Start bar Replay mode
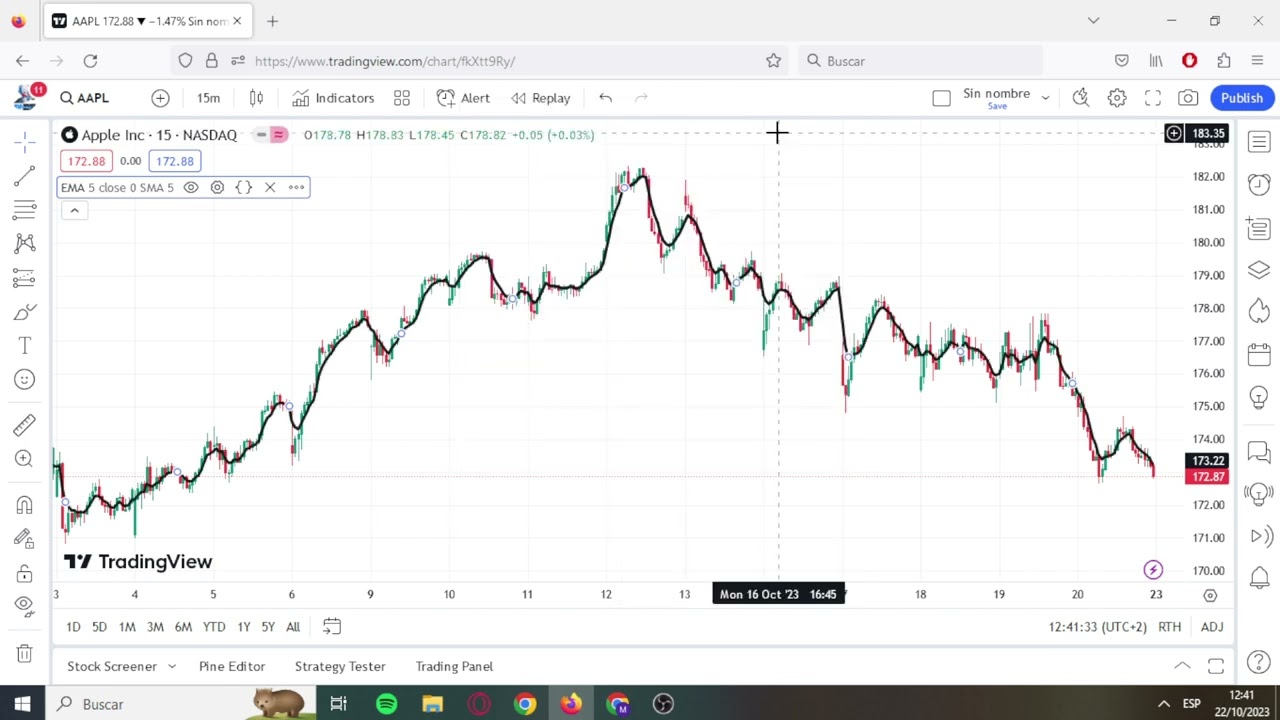This screenshot has height=720, width=1280. coord(540,98)
